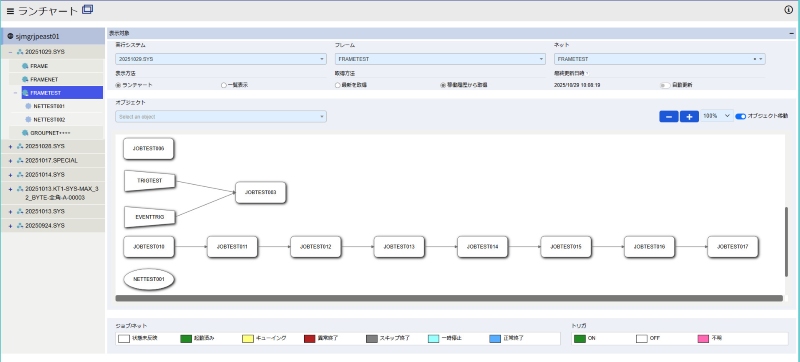This screenshot has height=362, width=800.
Task: Click the red 異常終了 legend swatch
Action: (309, 339)
